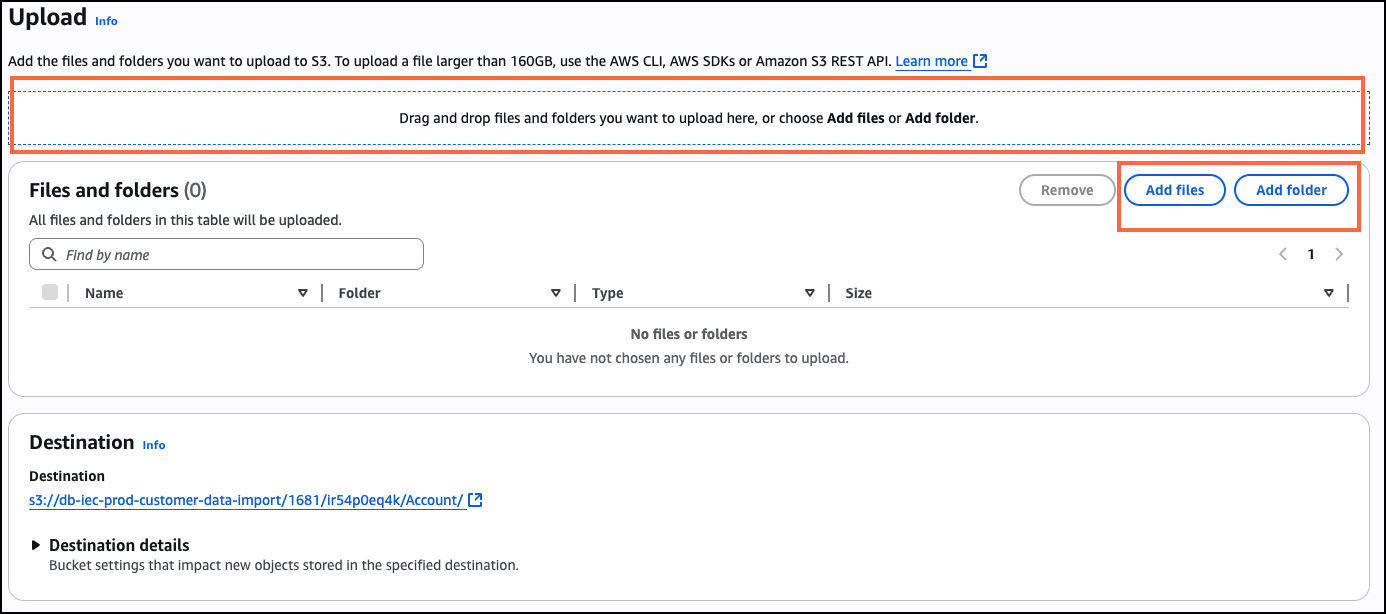Select page number 1 in pagination
The image size is (1386, 614).
coord(1311,254)
